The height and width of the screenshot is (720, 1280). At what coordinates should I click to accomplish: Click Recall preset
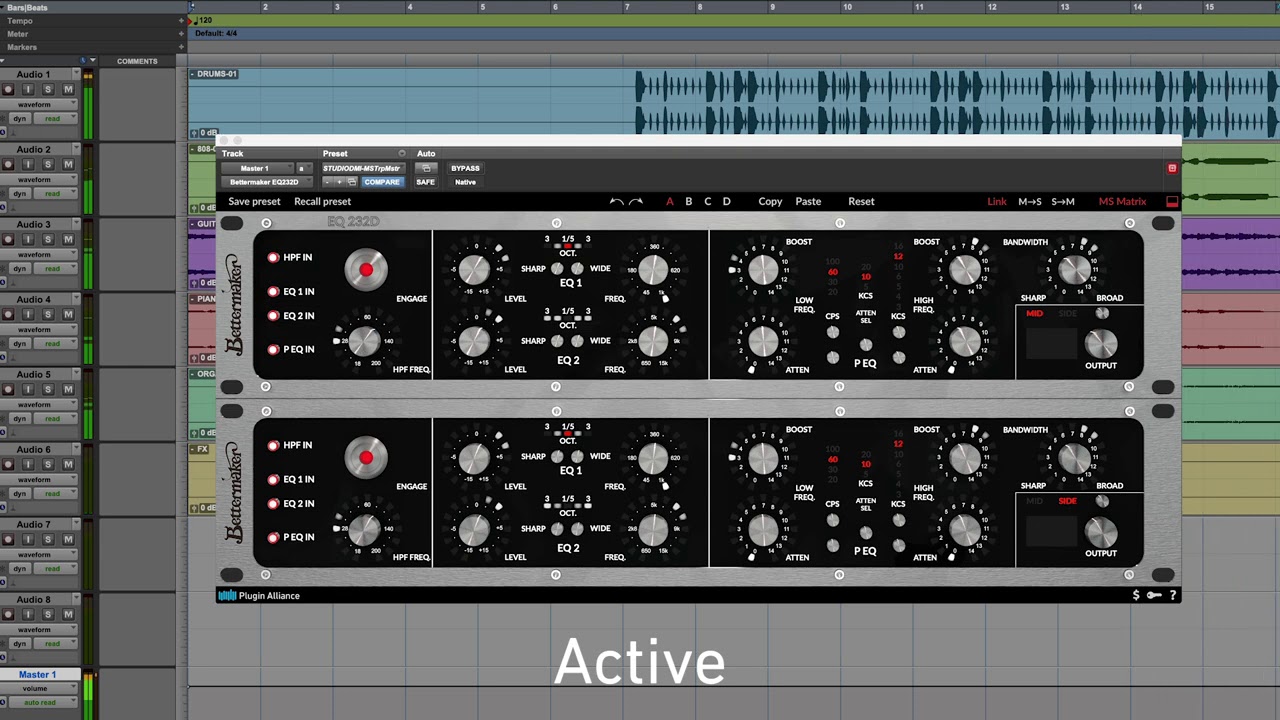[x=322, y=201]
